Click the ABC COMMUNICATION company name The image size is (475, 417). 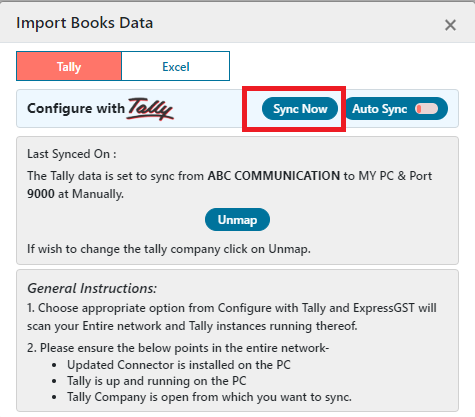point(274,176)
